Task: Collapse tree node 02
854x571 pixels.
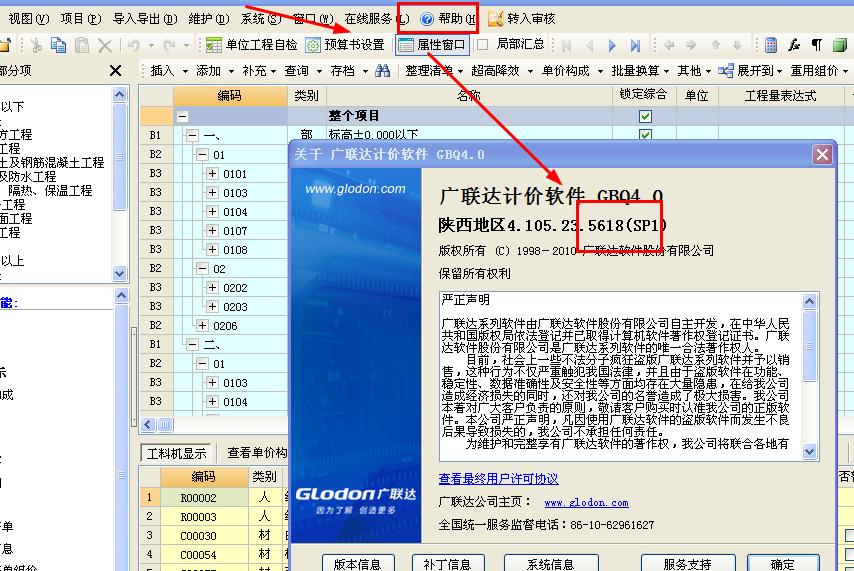Action: click(203, 269)
